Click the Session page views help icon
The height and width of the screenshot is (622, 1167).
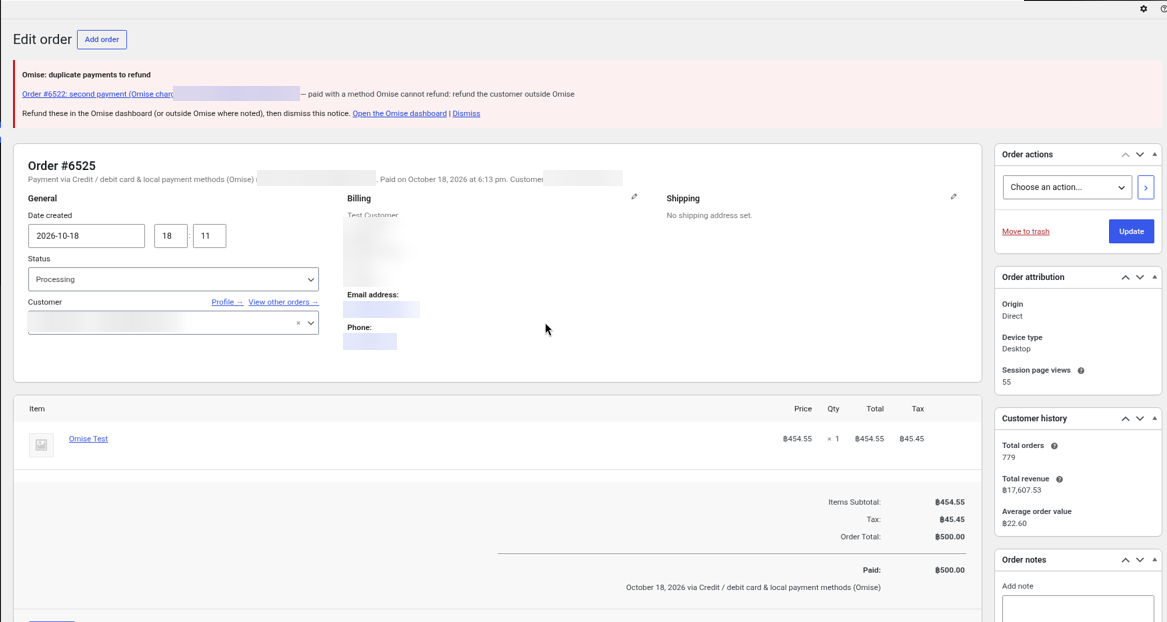(1081, 371)
